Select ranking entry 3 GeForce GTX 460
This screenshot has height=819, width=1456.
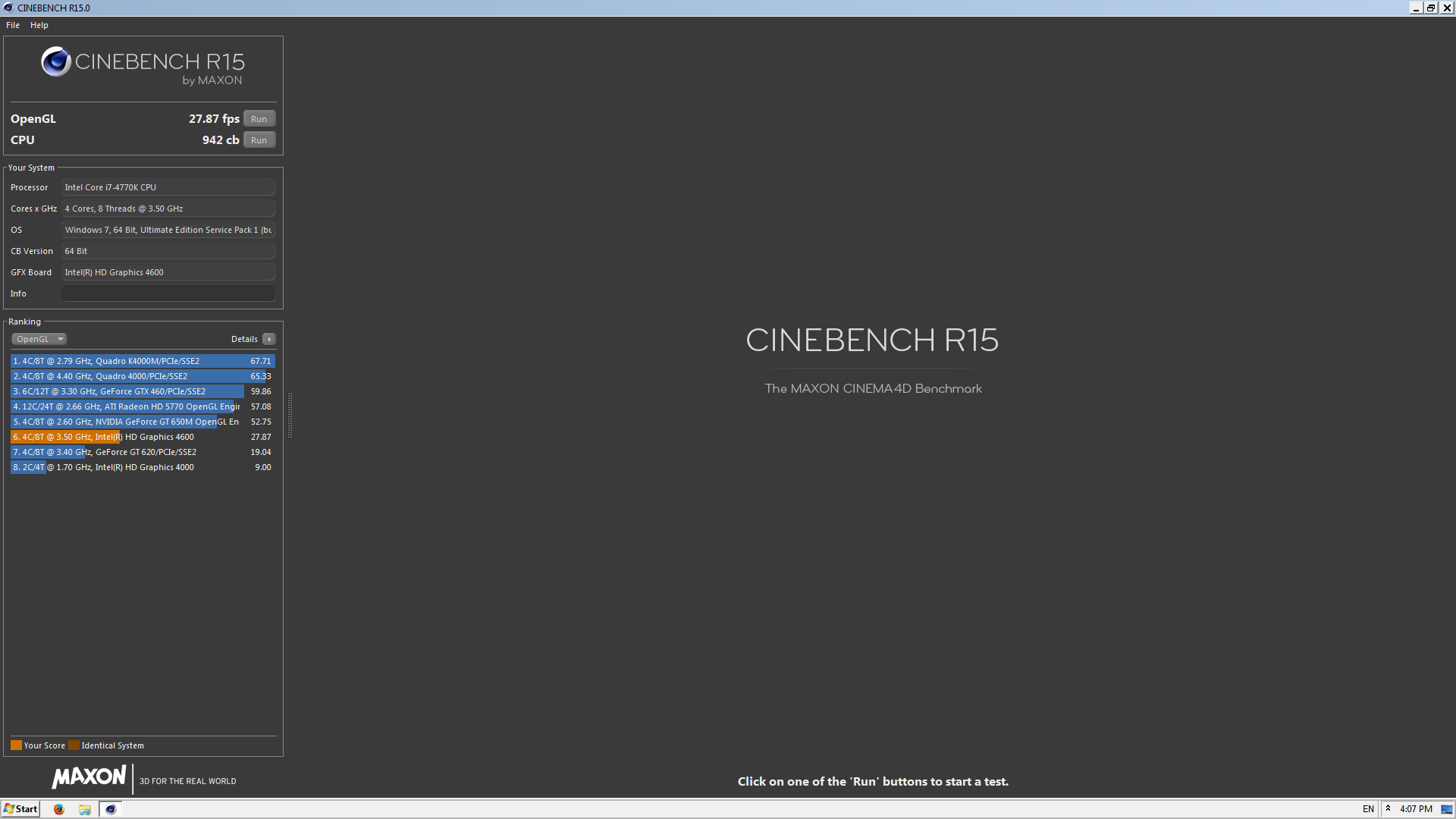pyautogui.click(x=143, y=391)
